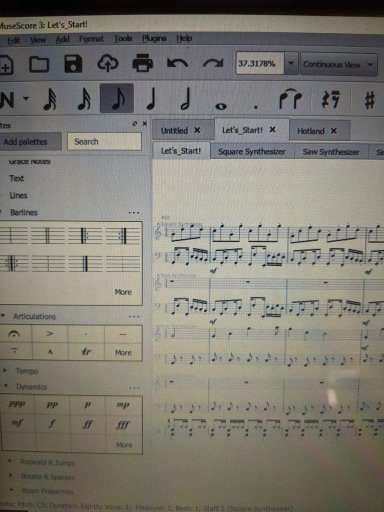
Task: Open the Plugins menu
Action: 154,39
